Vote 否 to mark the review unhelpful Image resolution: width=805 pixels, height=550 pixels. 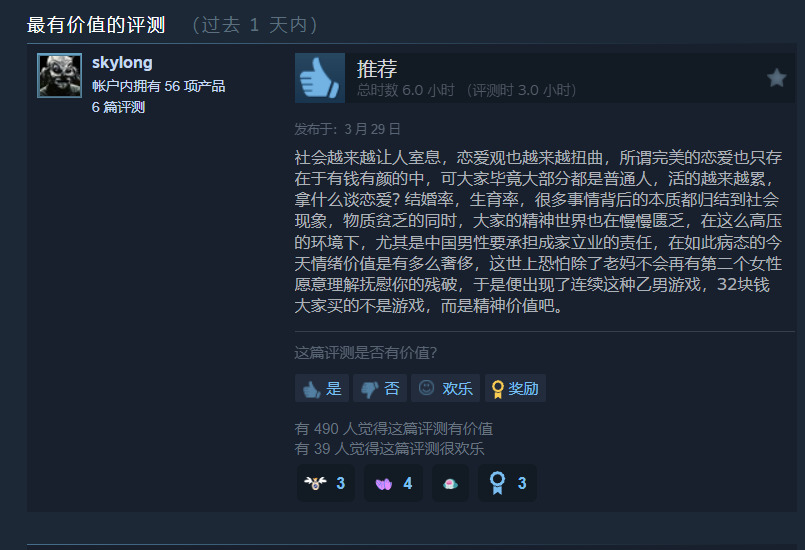pyautogui.click(x=380, y=388)
